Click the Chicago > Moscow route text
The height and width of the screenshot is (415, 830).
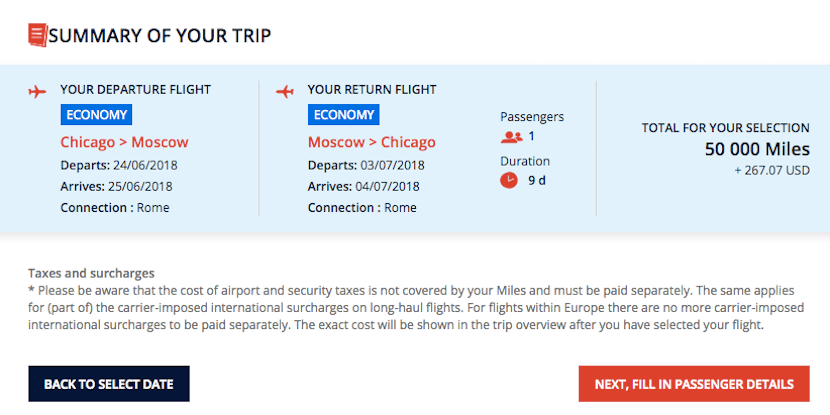124,142
